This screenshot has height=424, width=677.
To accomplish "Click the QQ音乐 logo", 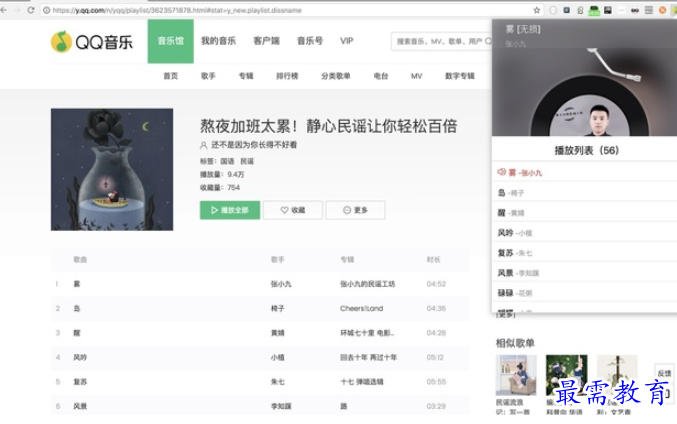I will tap(92, 42).
